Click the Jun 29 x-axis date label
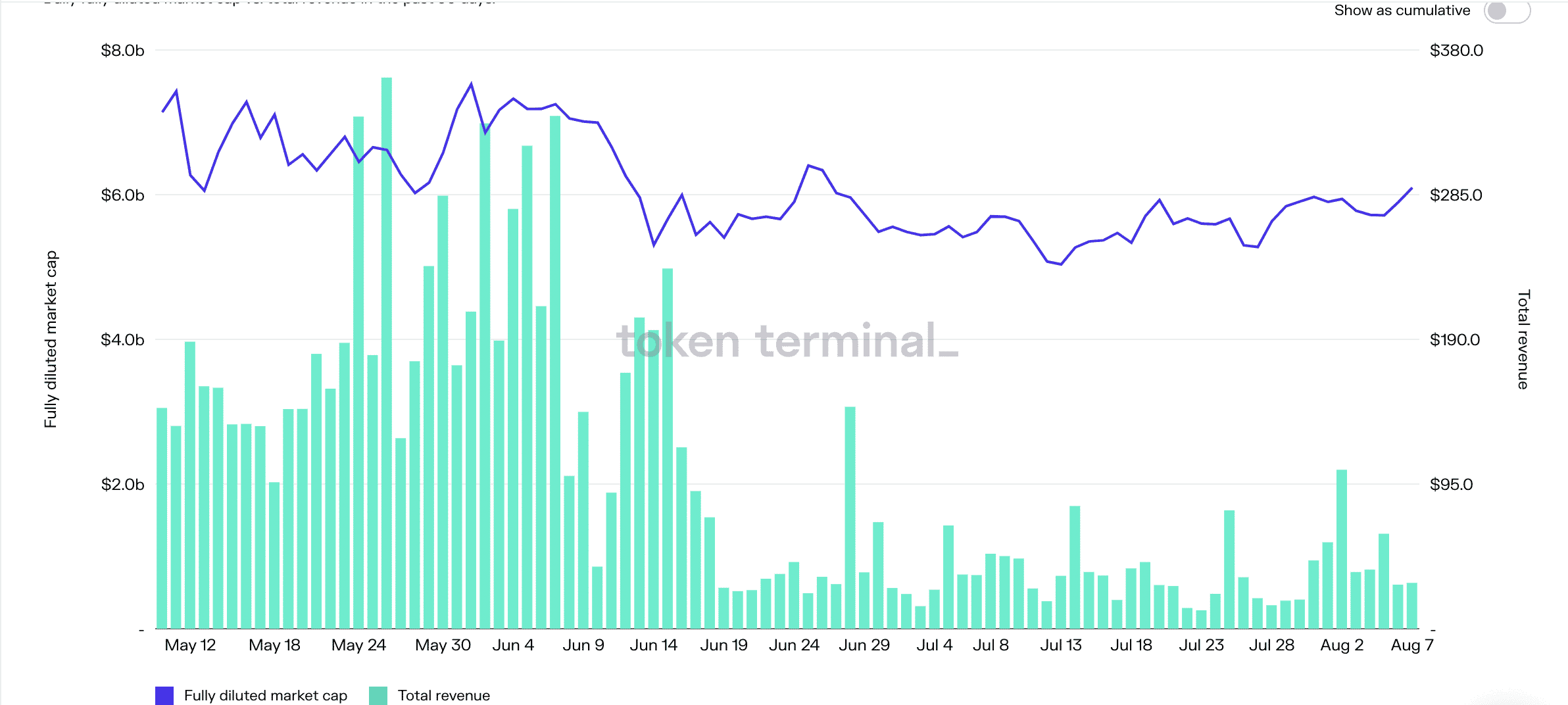 click(864, 645)
